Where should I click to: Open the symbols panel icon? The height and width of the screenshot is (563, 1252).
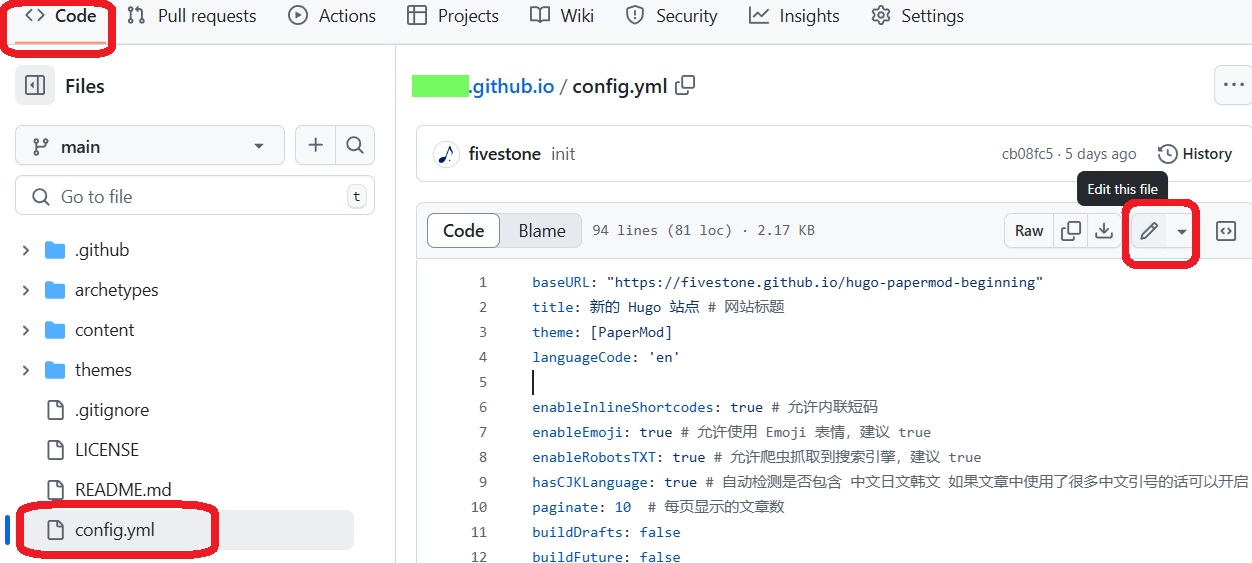tap(1226, 231)
